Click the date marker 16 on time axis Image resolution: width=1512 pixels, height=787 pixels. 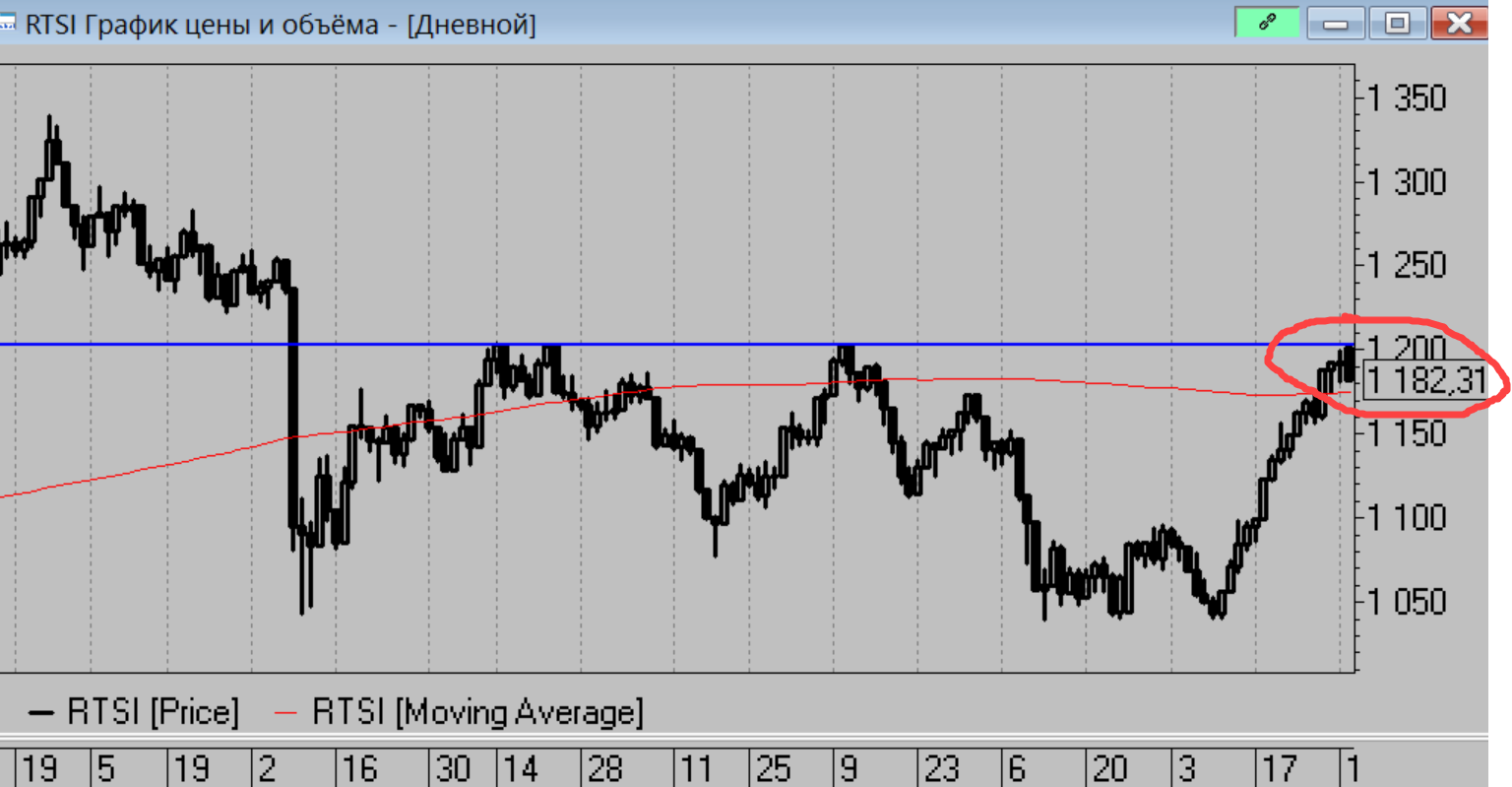click(360, 768)
